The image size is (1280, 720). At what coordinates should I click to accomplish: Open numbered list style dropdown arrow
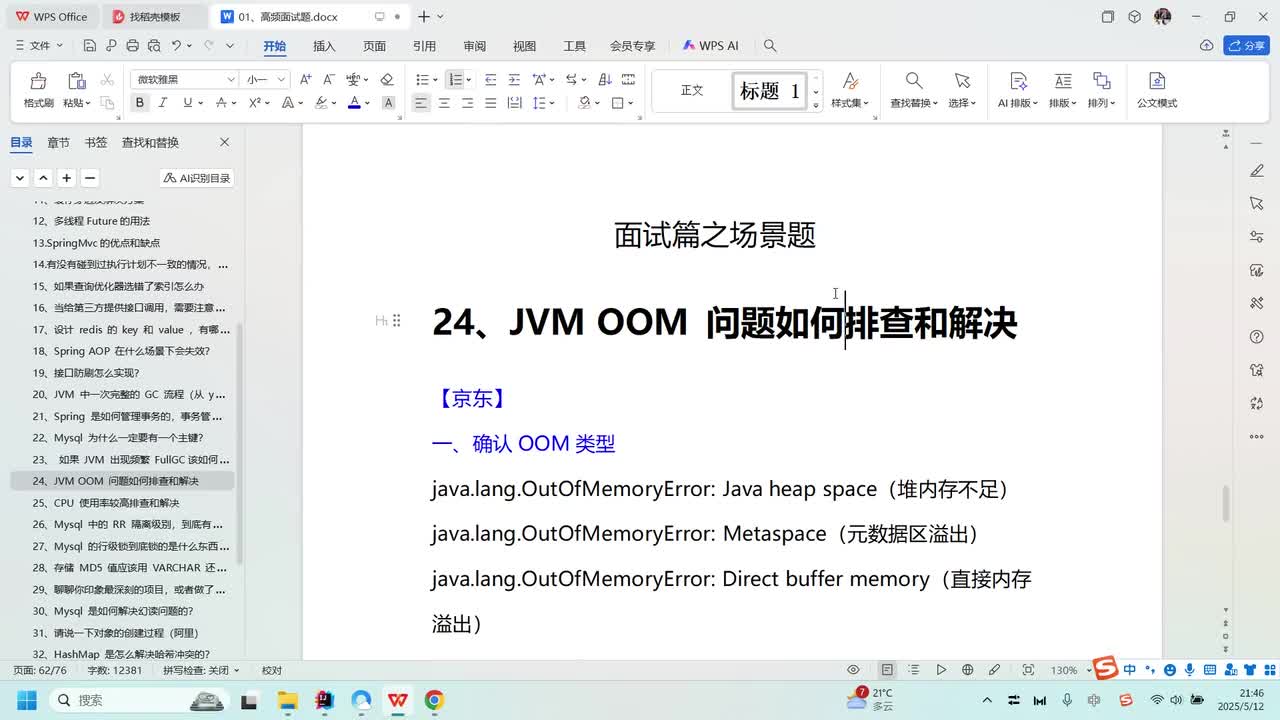pyautogui.click(x=469, y=80)
